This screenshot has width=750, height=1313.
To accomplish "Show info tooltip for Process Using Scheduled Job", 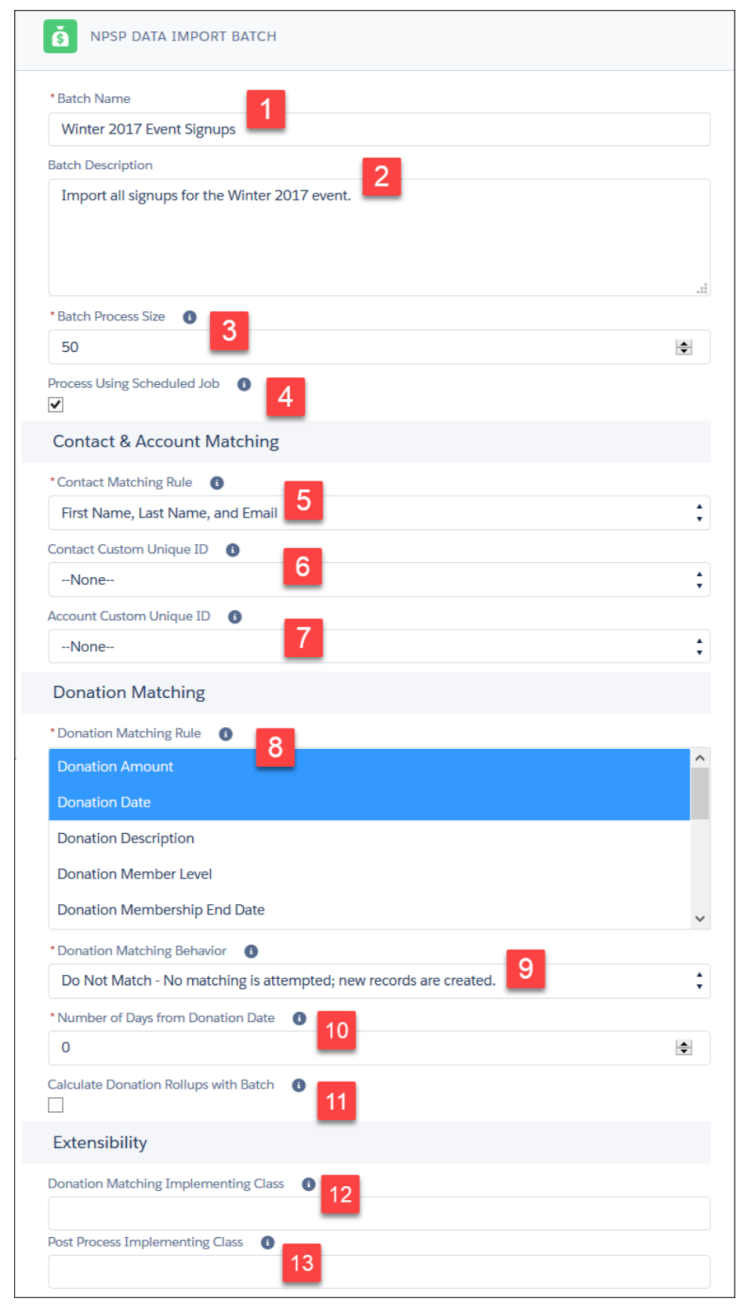I will [244, 384].
